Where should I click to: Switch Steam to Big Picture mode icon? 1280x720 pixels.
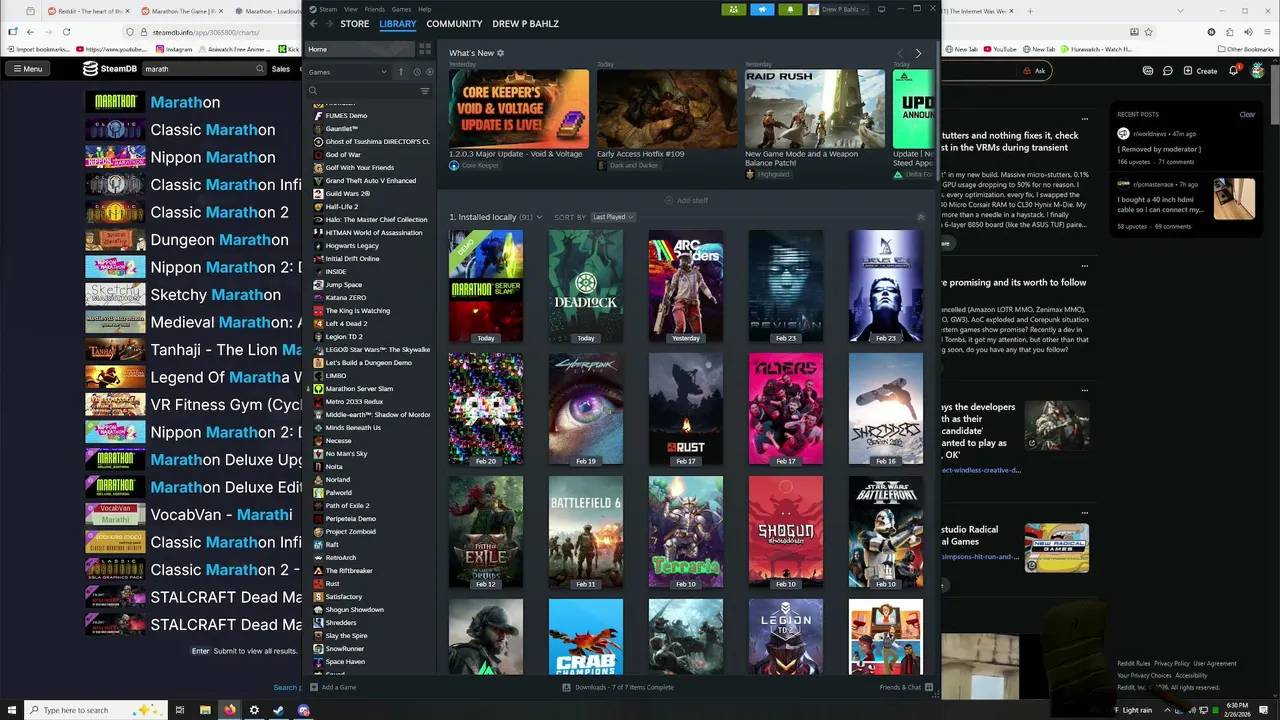point(881,9)
